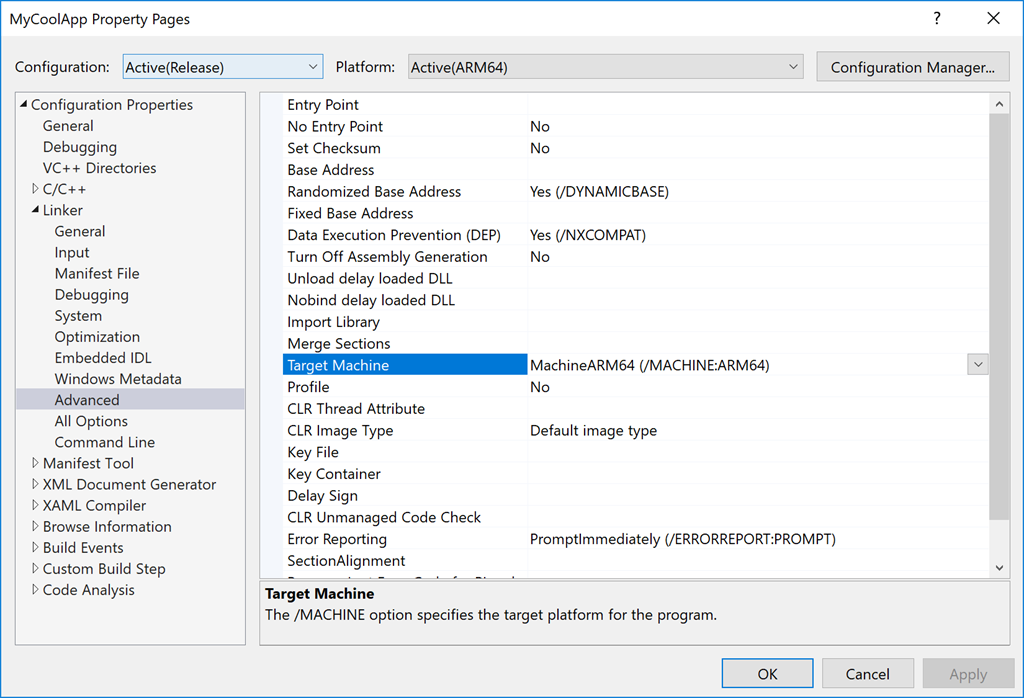
Task: Select Linker Optimization page
Action: 97,337
